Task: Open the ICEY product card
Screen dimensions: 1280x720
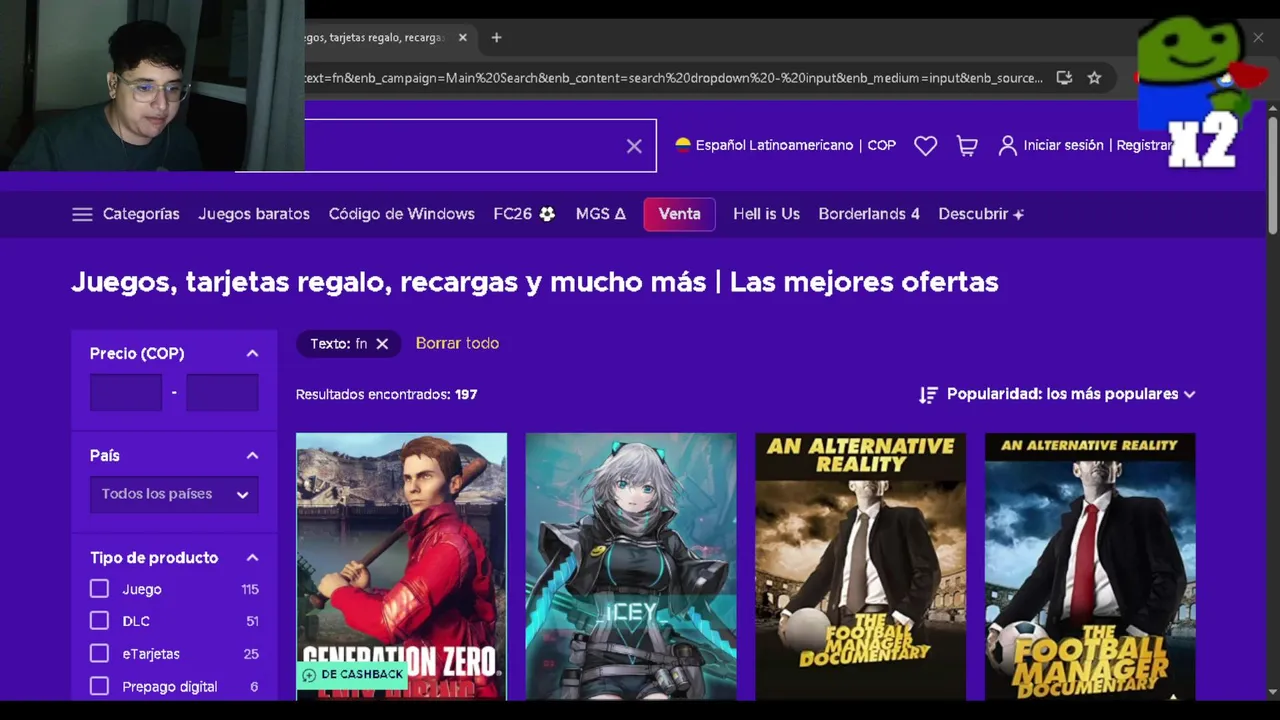Action: pyautogui.click(x=631, y=567)
